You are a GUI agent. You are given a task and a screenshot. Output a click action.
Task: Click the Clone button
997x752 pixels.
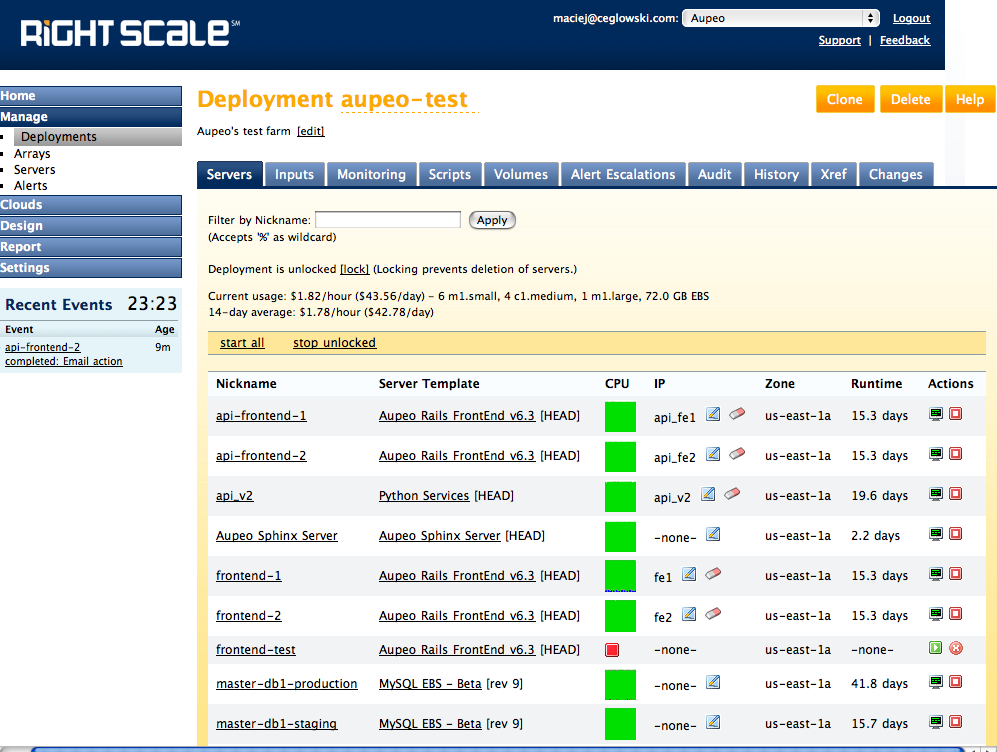845,99
